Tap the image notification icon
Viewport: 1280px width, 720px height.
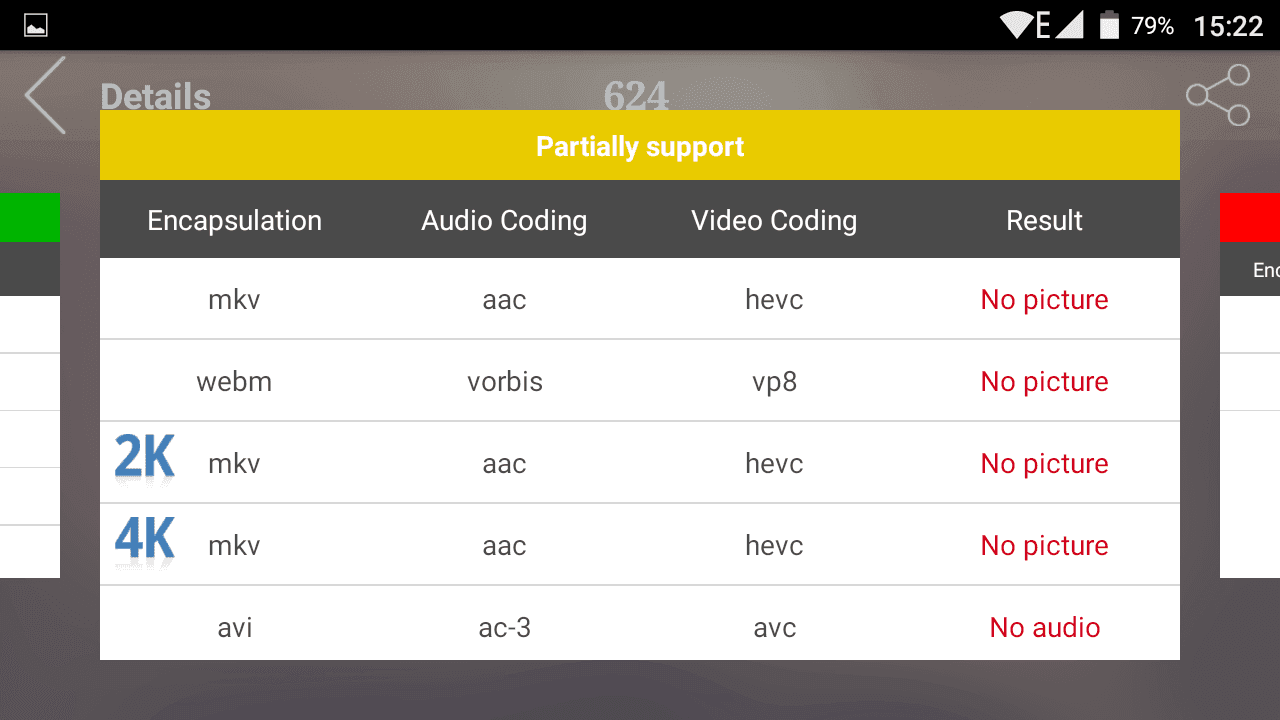[36, 26]
